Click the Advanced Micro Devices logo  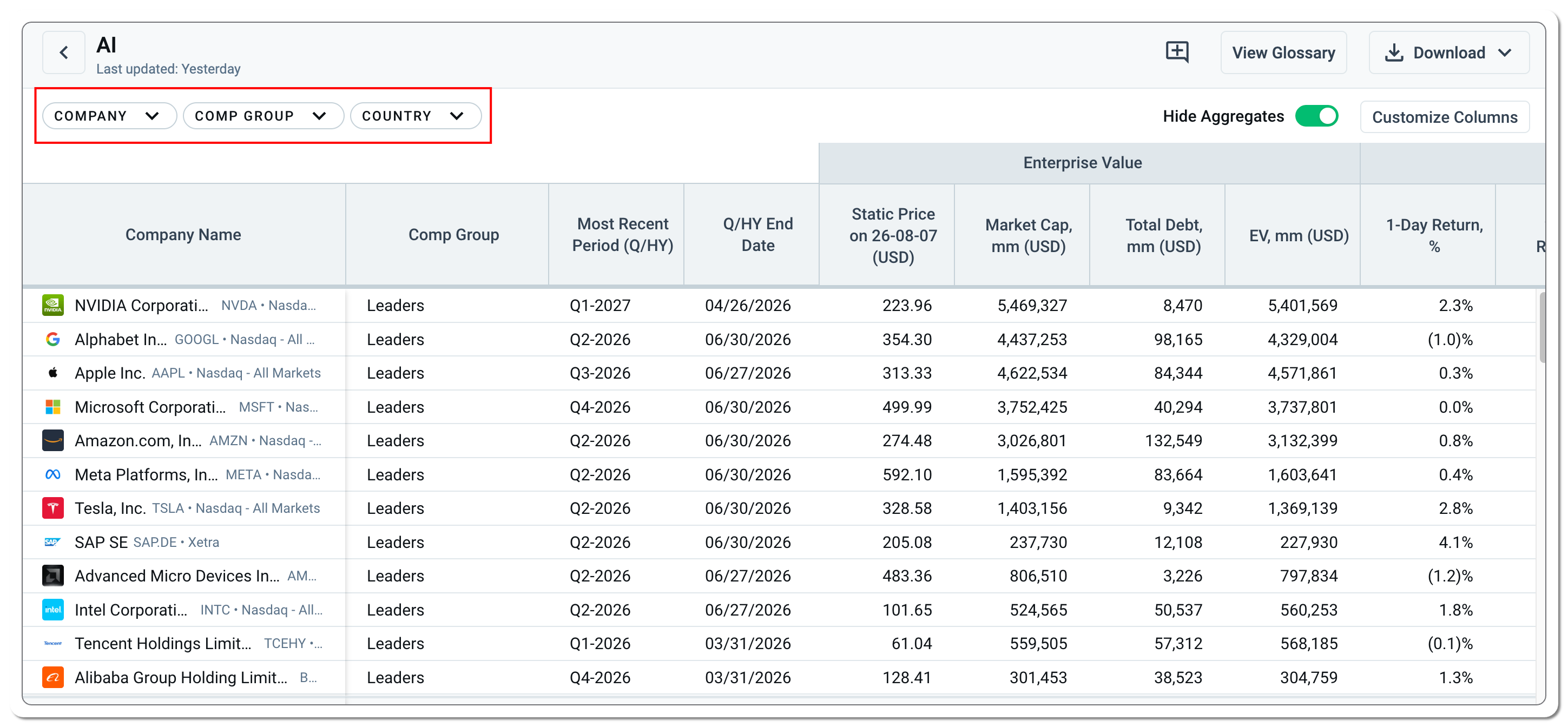53,576
